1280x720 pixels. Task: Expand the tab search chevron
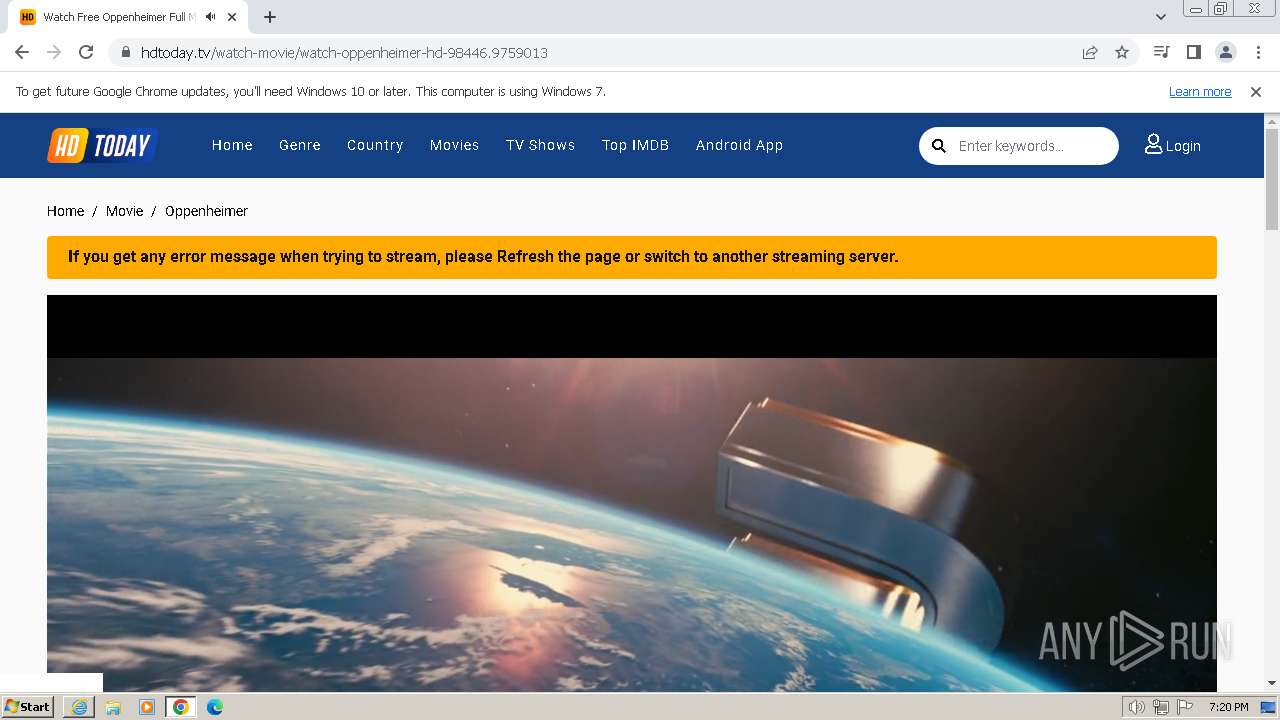(1160, 17)
